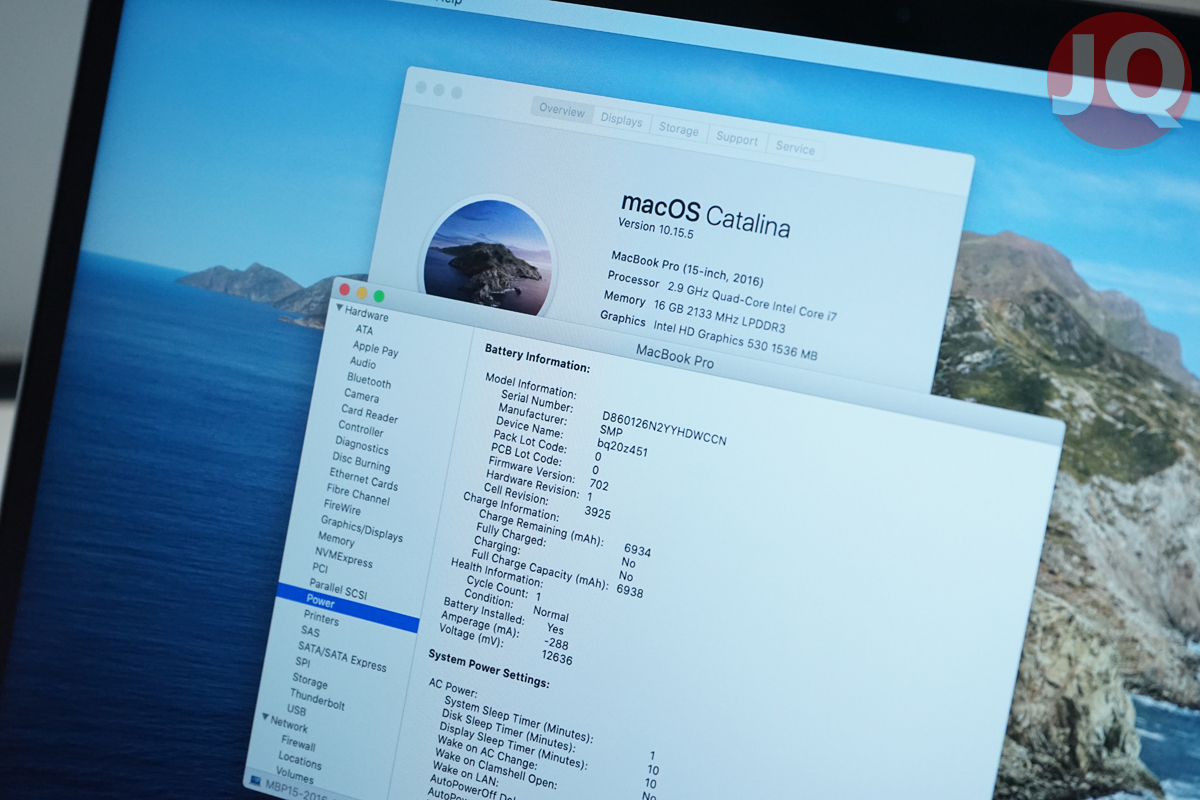
Task: Select Printers in the sidebar
Action: [x=321, y=619]
